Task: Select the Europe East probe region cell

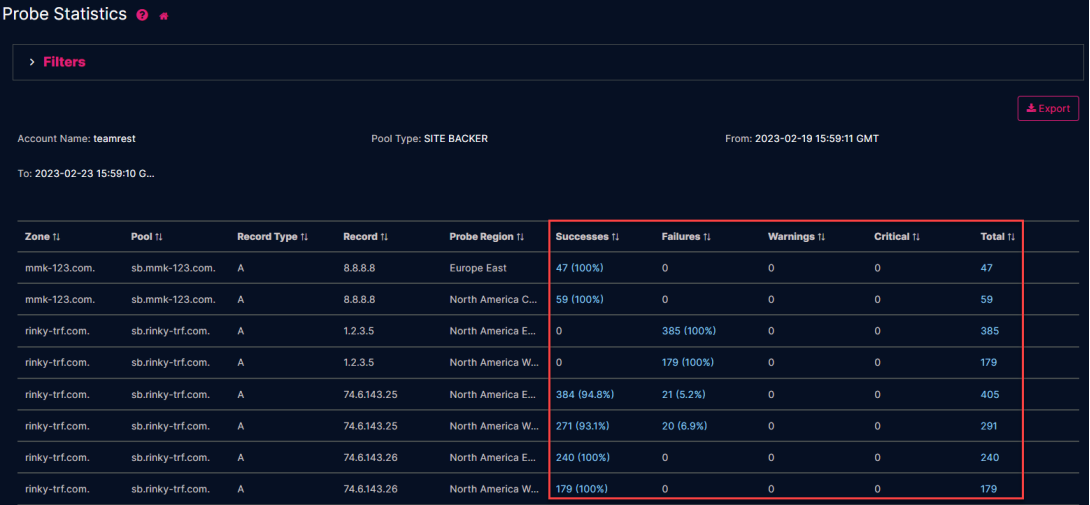Action: pos(478,268)
